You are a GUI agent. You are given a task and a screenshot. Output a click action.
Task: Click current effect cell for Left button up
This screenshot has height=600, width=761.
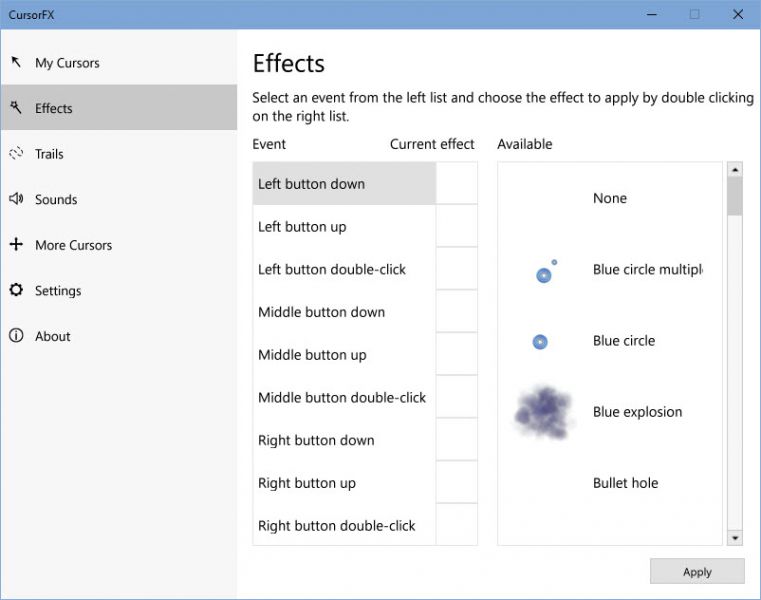[457, 226]
